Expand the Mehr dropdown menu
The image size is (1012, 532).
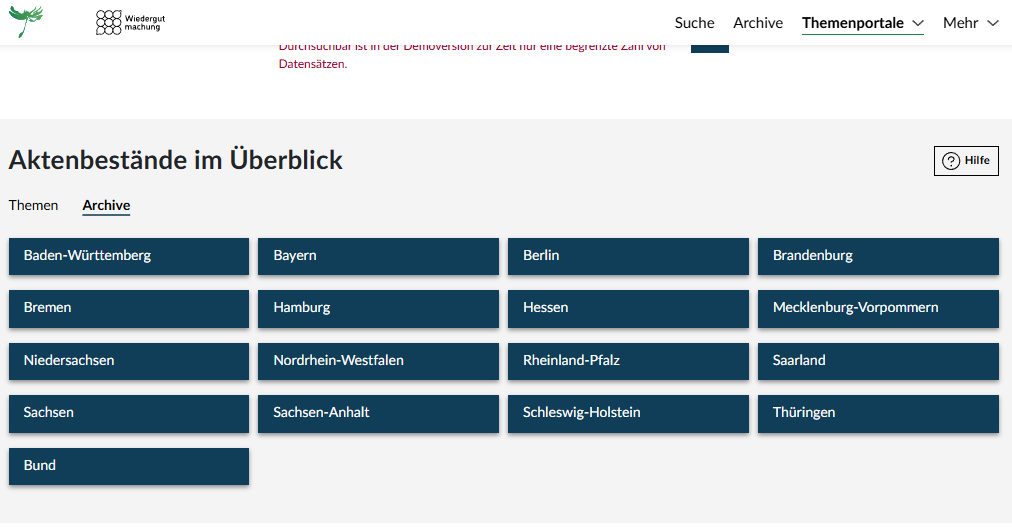click(970, 23)
